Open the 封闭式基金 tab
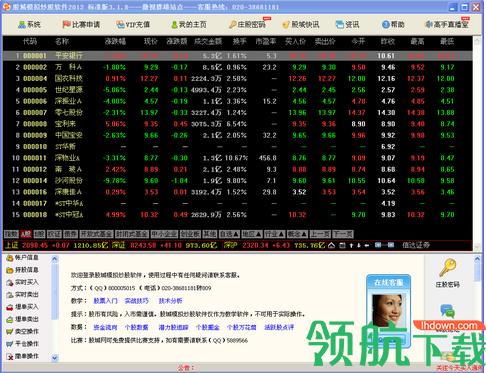 [132, 234]
